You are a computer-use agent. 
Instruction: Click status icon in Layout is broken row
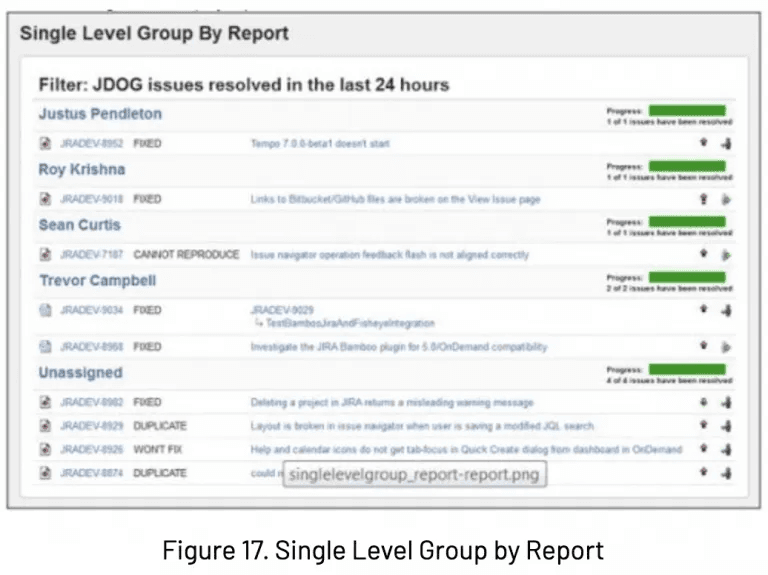click(726, 426)
